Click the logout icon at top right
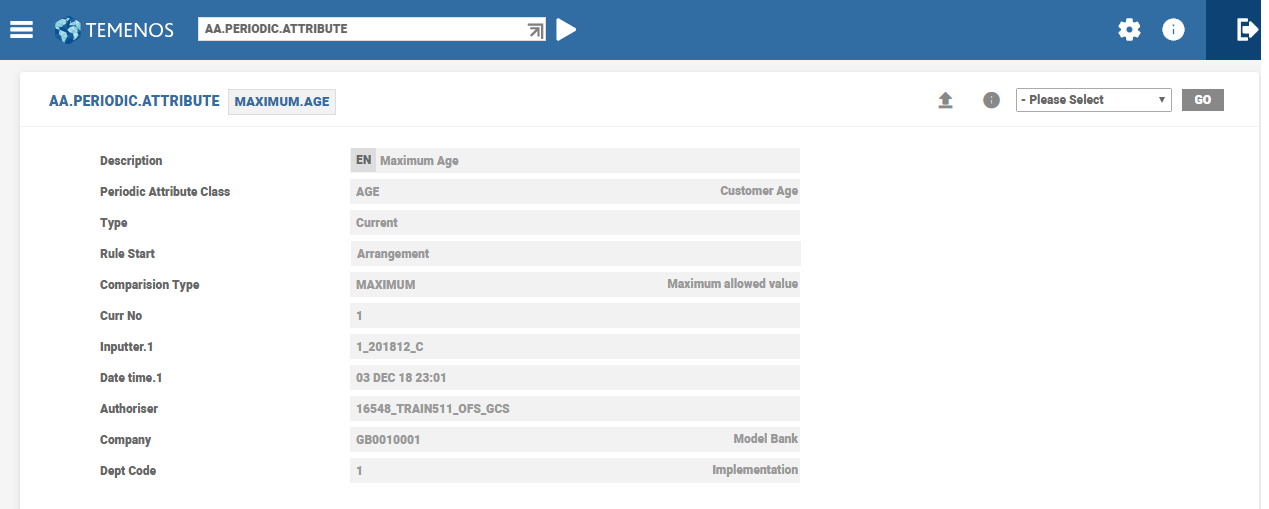Image resolution: width=1269 pixels, height=509 pixels. coord(1246,30)
